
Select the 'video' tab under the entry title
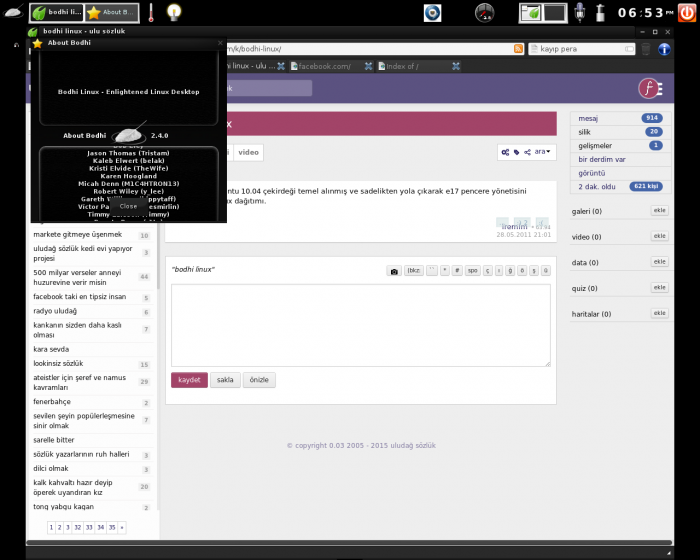(x=248, y=153)
